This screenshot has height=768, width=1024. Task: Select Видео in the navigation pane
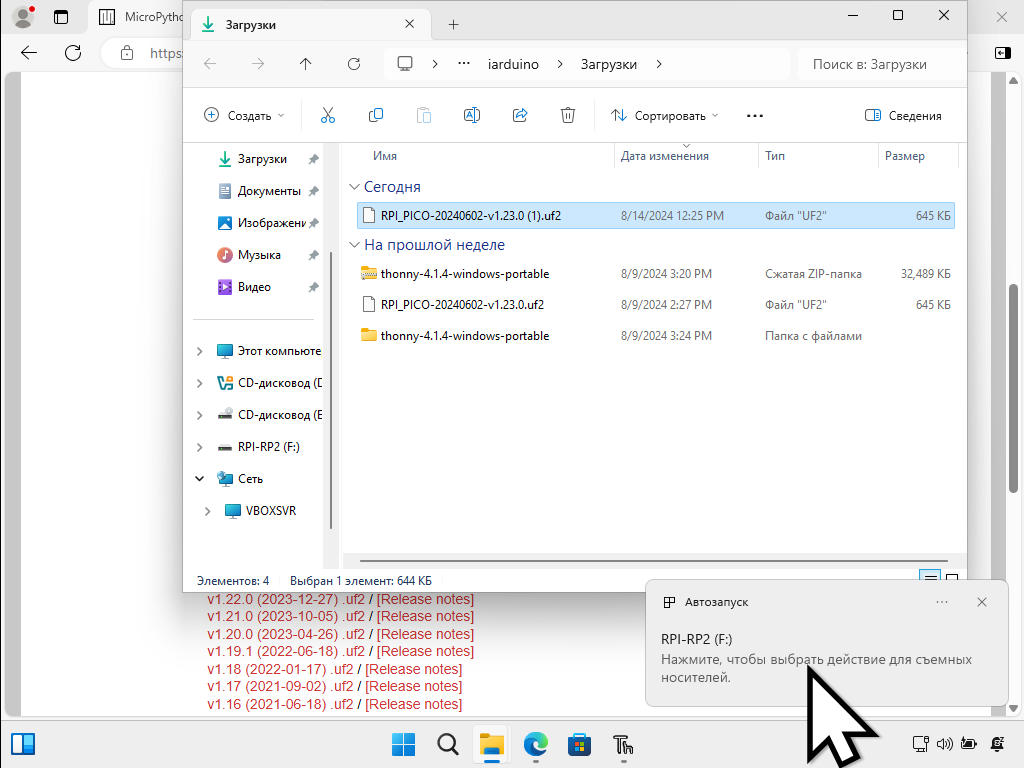pyautogui.click(x=254, y=287)
